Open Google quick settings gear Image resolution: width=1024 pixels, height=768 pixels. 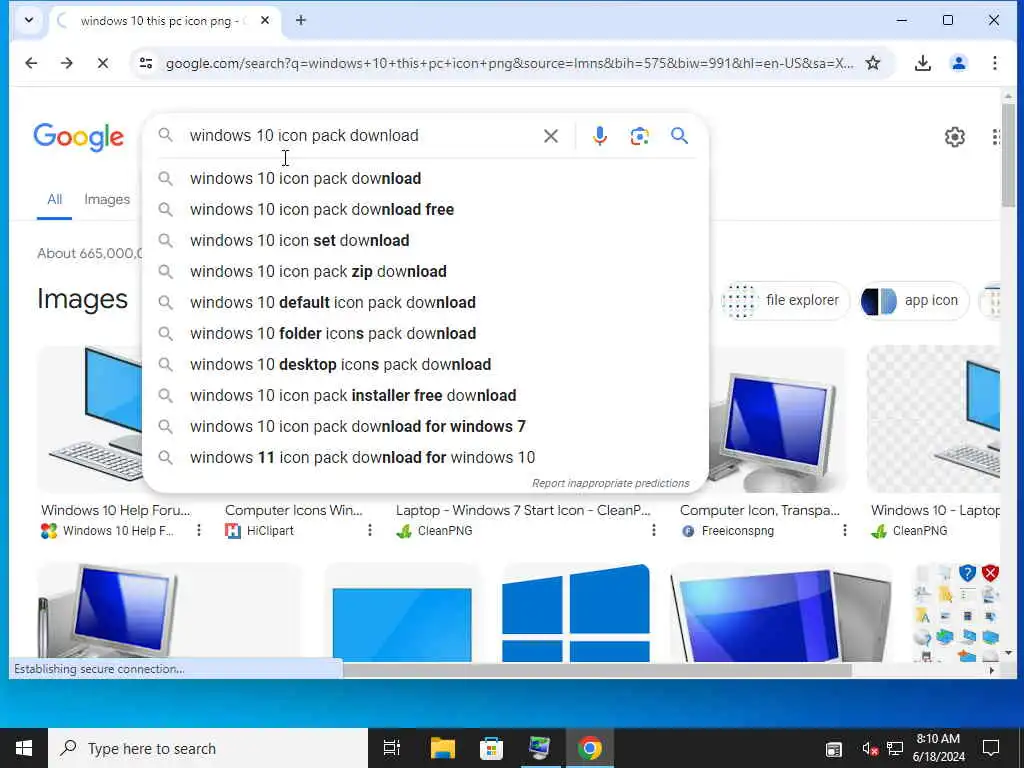(x=955, y=137)
